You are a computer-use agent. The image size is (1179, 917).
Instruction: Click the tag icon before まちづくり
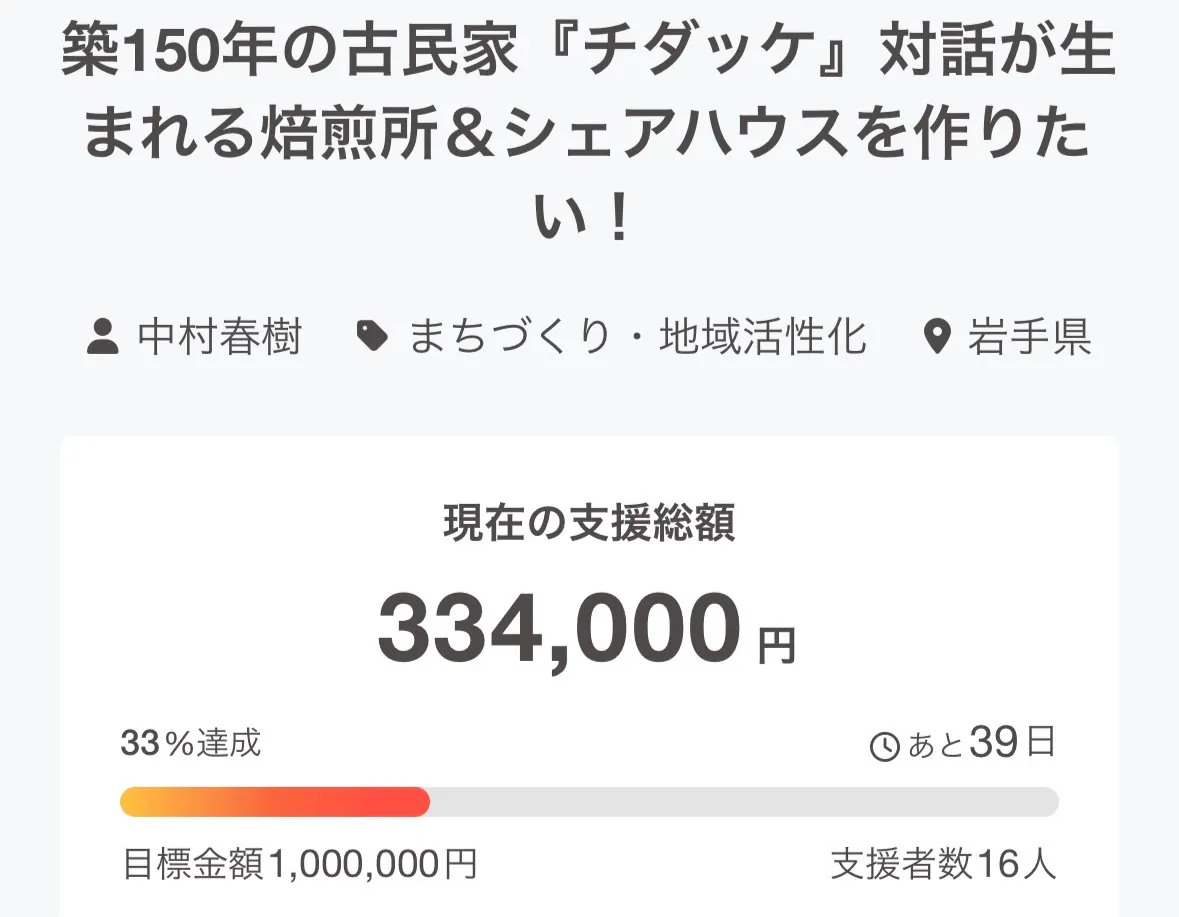[373, 338]
